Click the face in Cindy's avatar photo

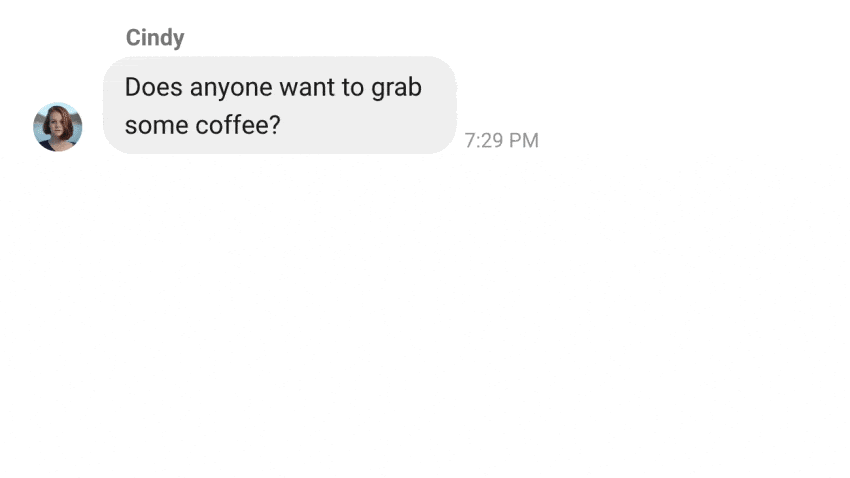coord(57,124)
